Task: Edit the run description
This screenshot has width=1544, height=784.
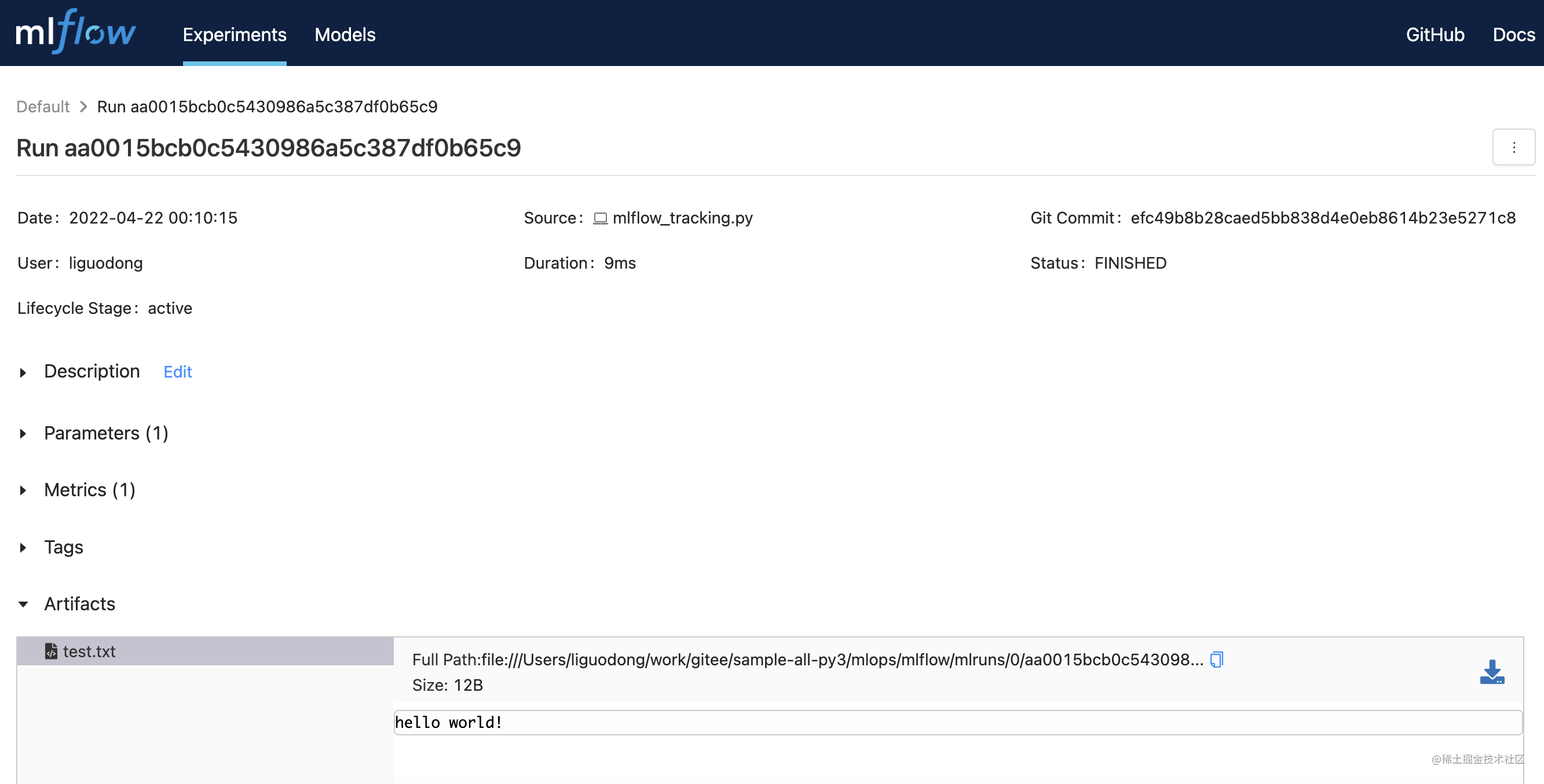Action: point(177,372)
